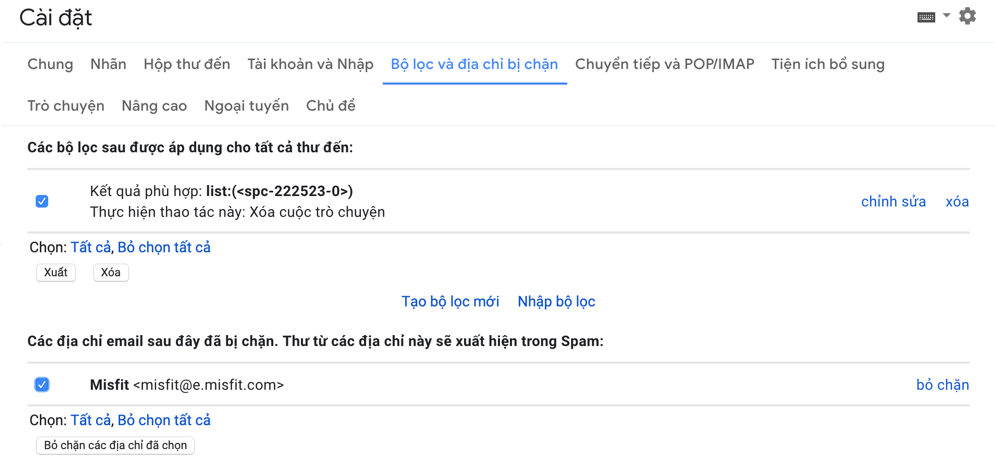This screenshot has height=465, width=998.
Task: Uncheck the list:(<spc-222523-0>) filter checkbox
Action: [x=42, y=201]
